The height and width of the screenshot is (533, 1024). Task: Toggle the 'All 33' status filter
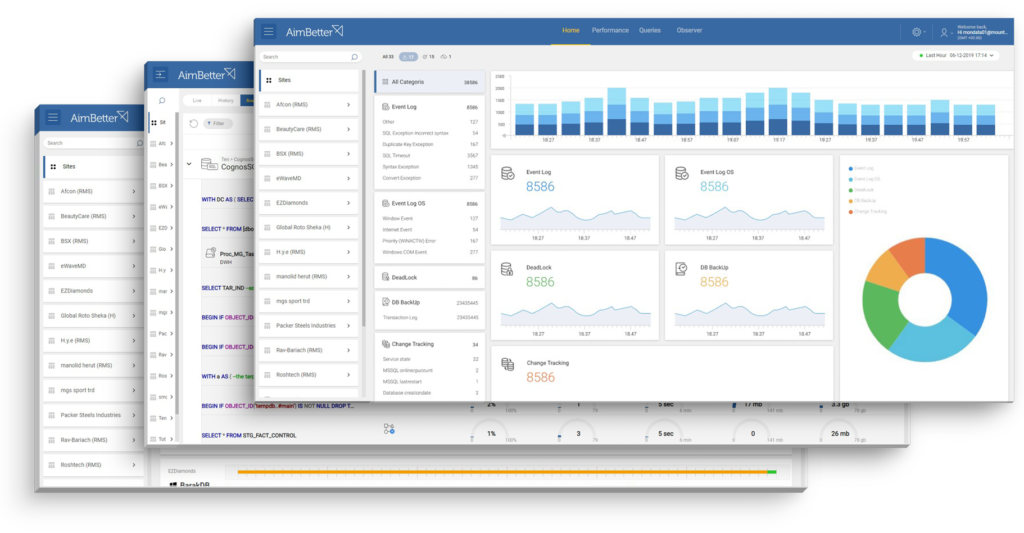[x=388, y=57]
